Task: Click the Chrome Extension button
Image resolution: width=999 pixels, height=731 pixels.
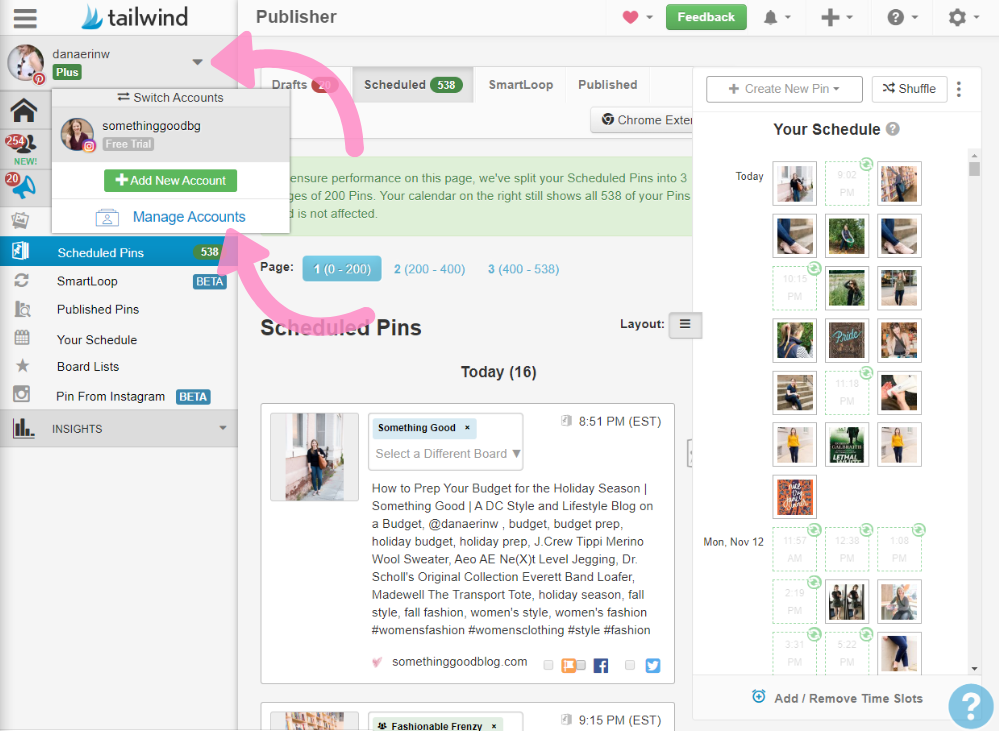Action: (x=643, y=120)
